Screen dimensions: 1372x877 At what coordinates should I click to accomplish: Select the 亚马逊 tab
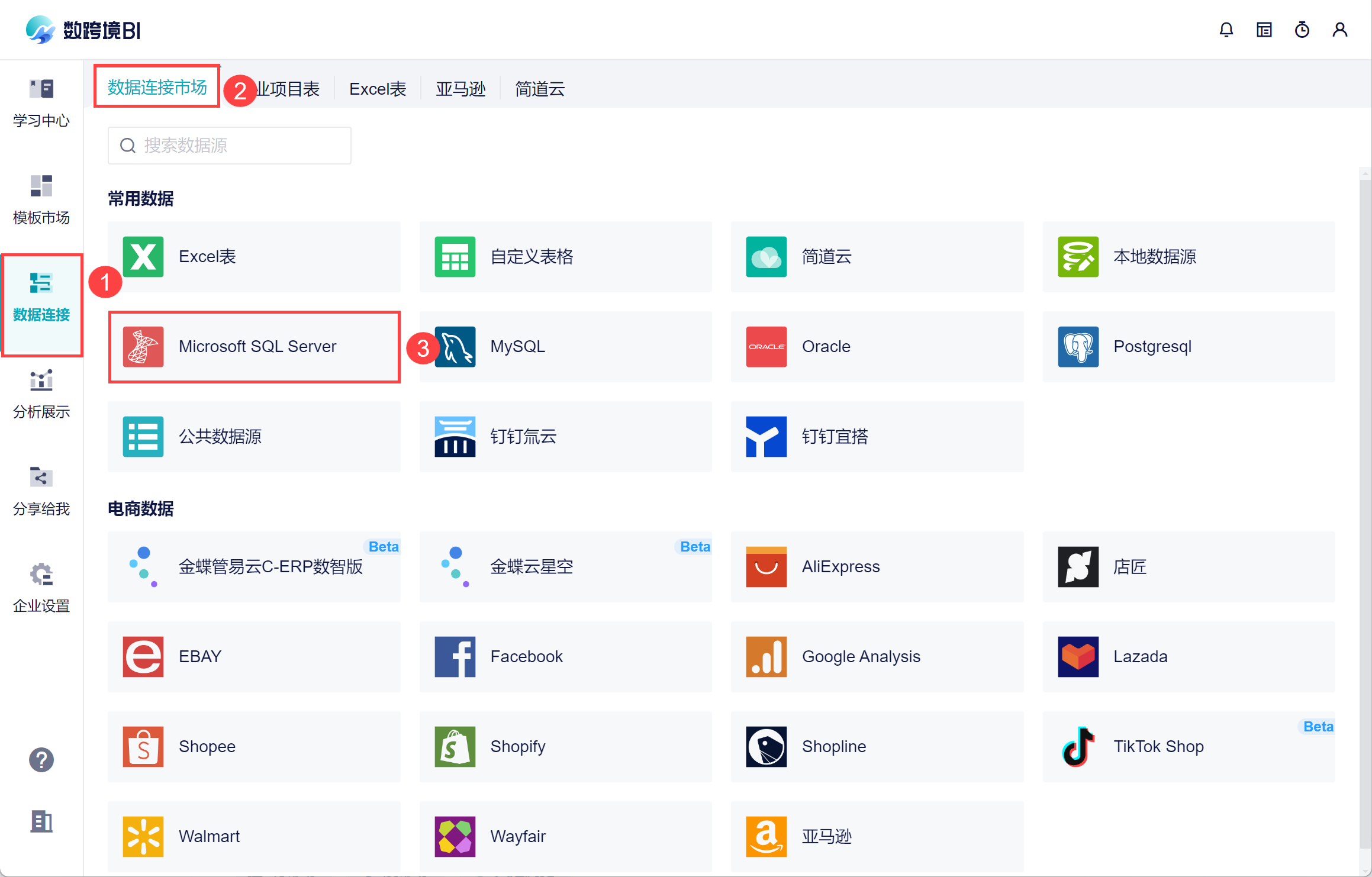tap(460, 89)
